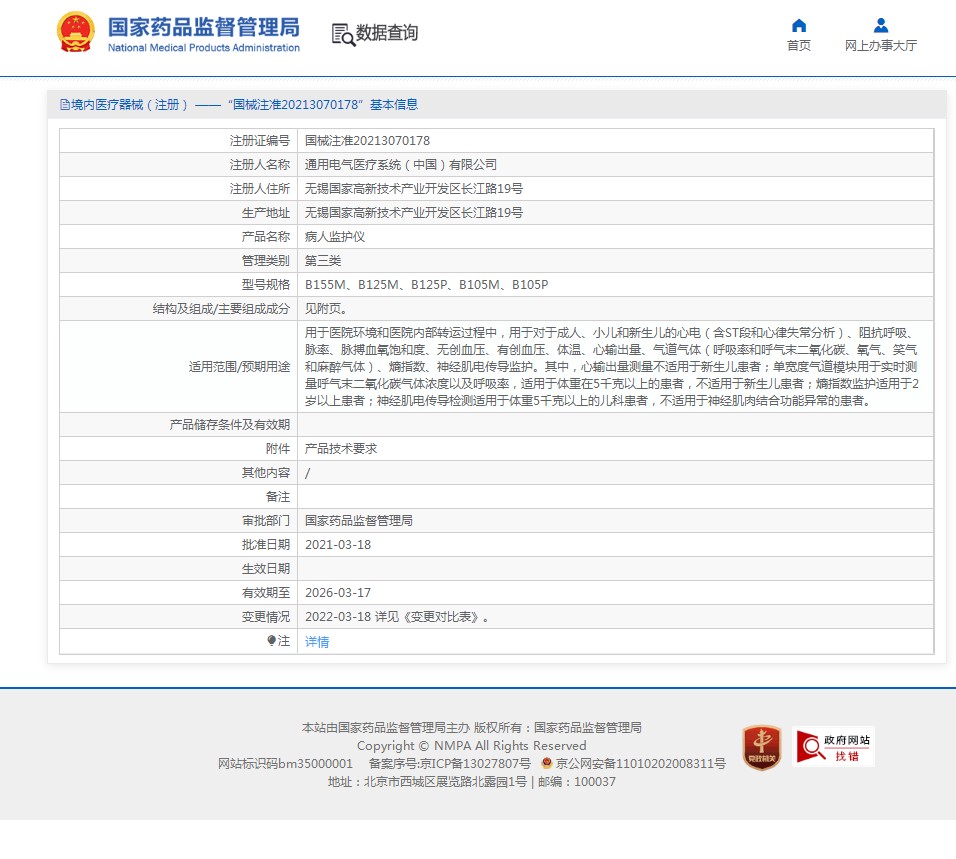The height and width of the screenshot is (859, 956).
Task: Click the national emblem logo
Action: 76,32
